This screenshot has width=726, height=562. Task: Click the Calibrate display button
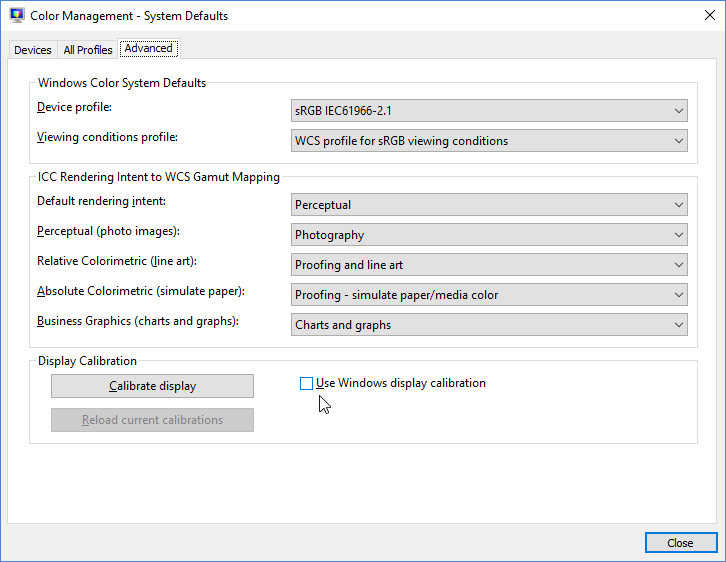click(152, 386)
